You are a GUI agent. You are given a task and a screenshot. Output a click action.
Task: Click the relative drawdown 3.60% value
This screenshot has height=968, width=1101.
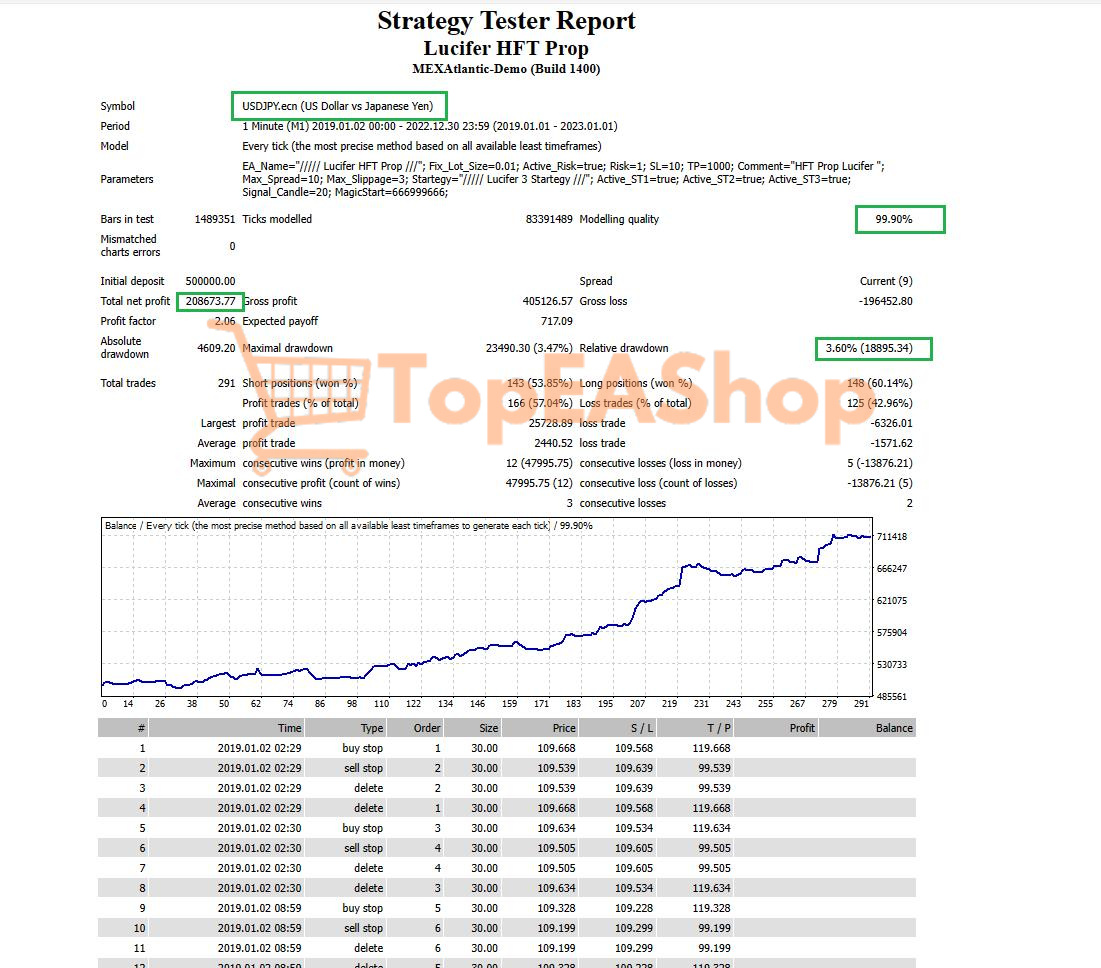coord(873,348)
